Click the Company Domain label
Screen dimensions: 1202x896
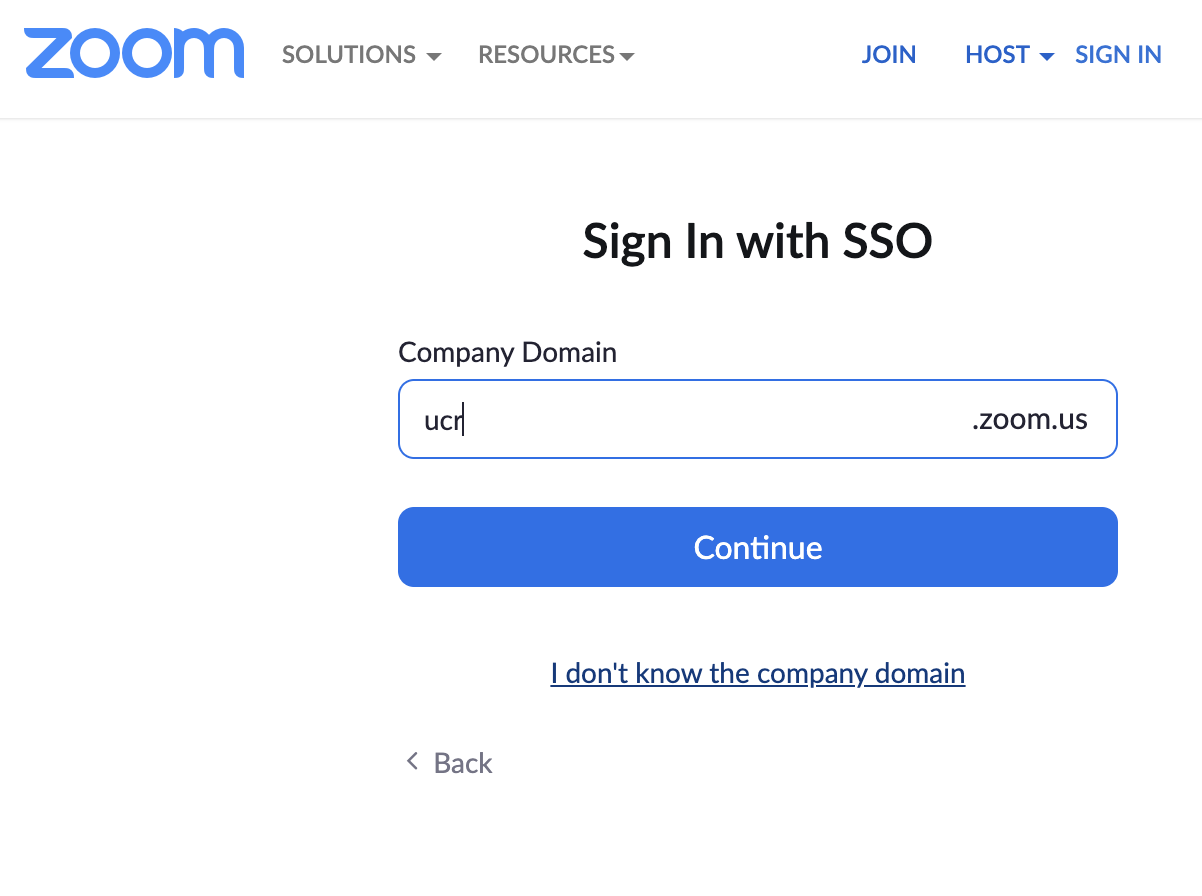[x=508, y=353]
